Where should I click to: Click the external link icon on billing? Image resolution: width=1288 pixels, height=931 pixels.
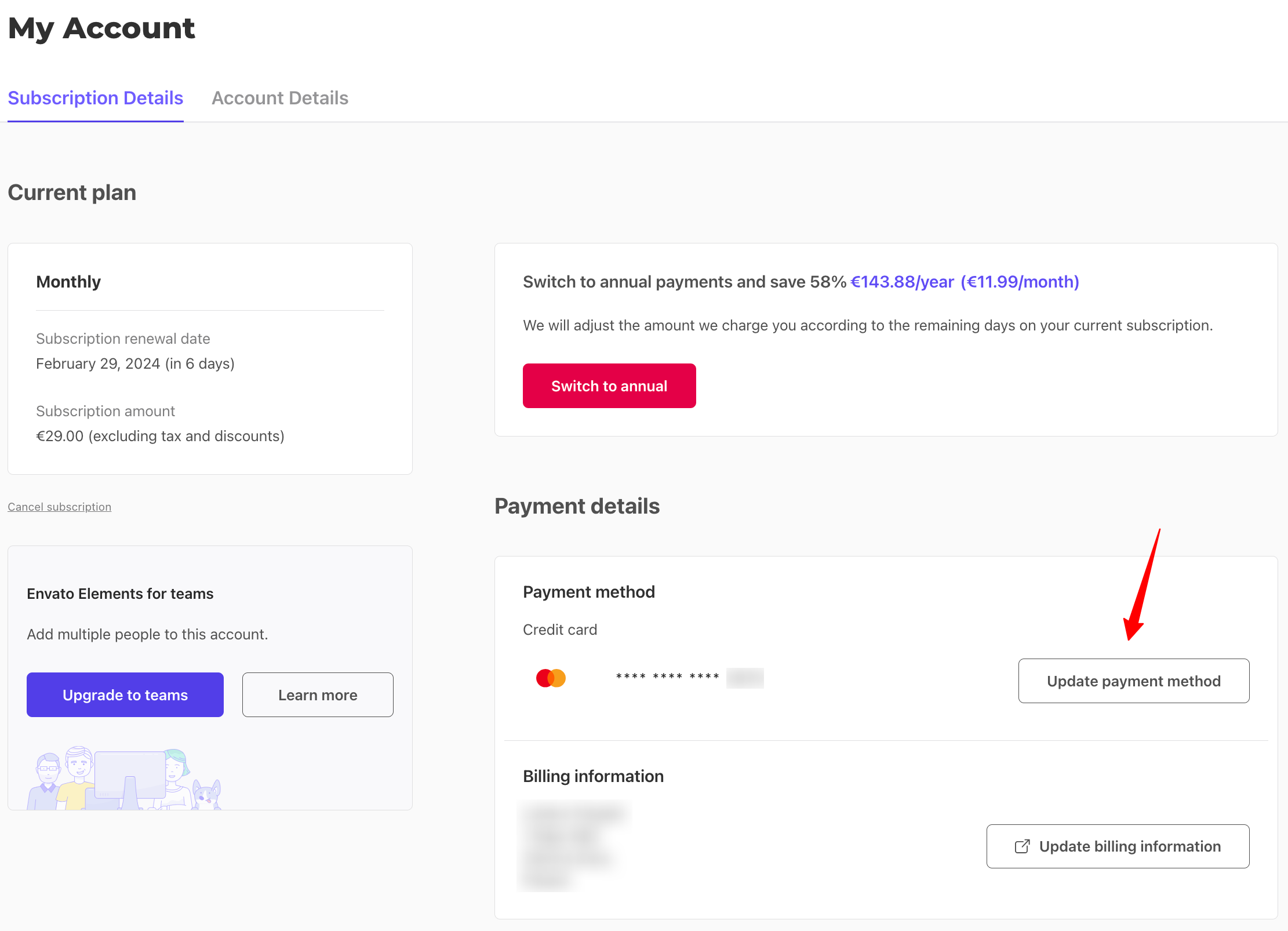pyautogui.click(x=1023, y=846)
